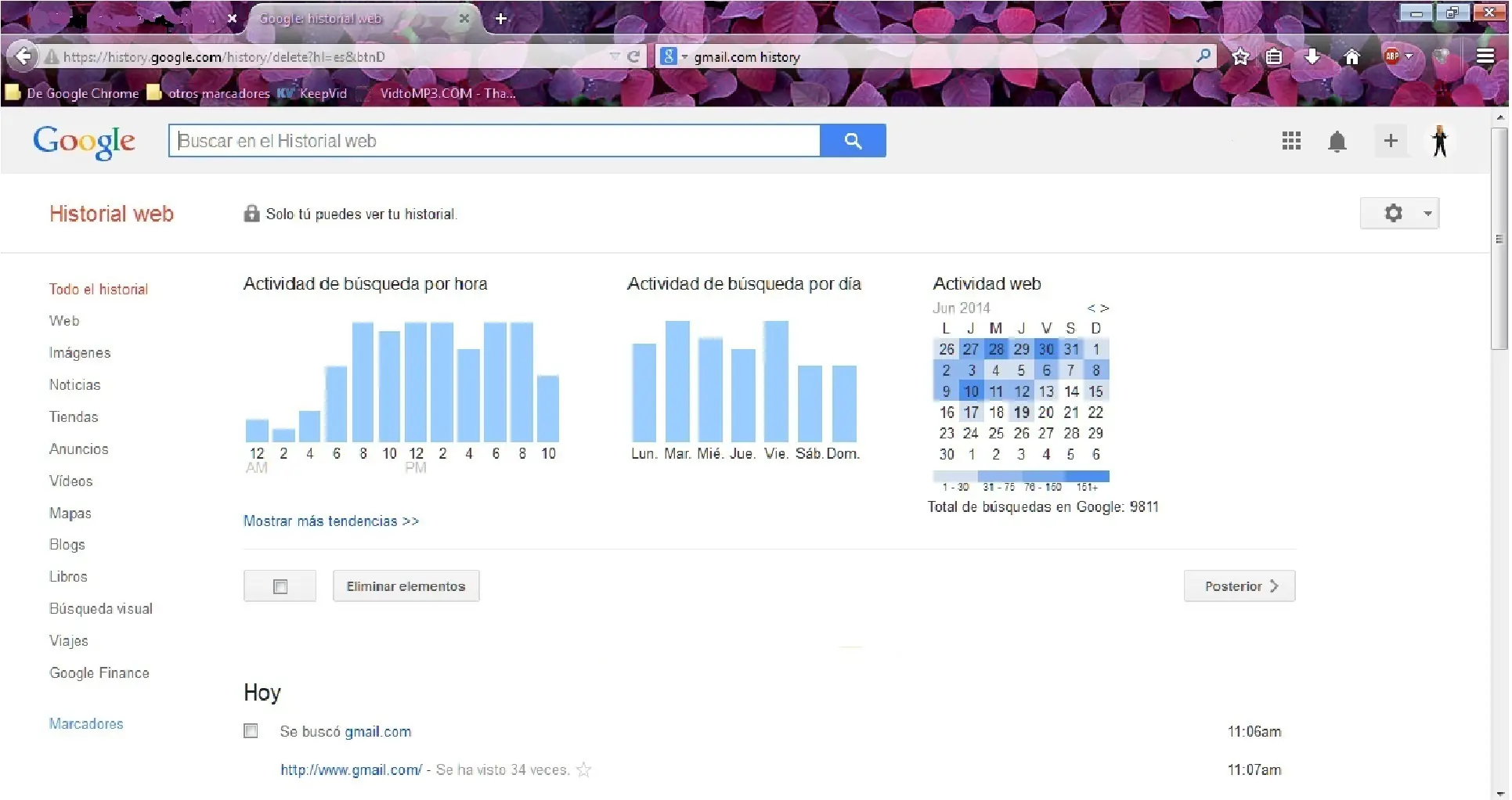Image resolution: width=1512 pixels, height=800 pixels.
Task: Select day 28 in the activity calendar
Action: coord(996,349)
